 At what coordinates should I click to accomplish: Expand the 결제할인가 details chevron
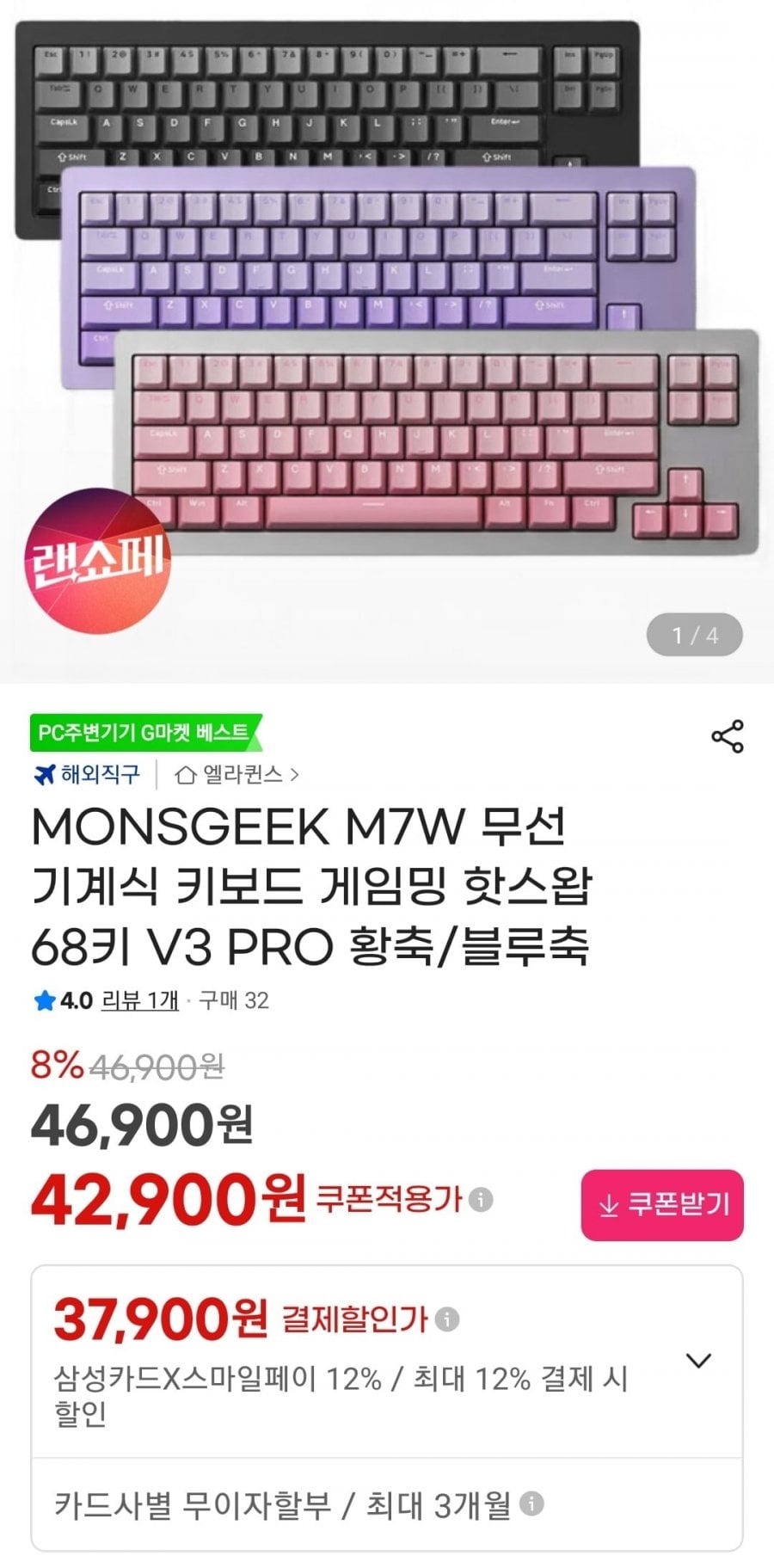[698, 1361]
